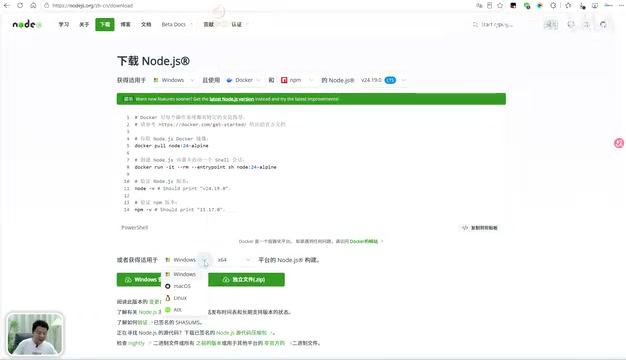
Task: Click the docker pull node:24-alpine line
Action: tap(171, 146)
